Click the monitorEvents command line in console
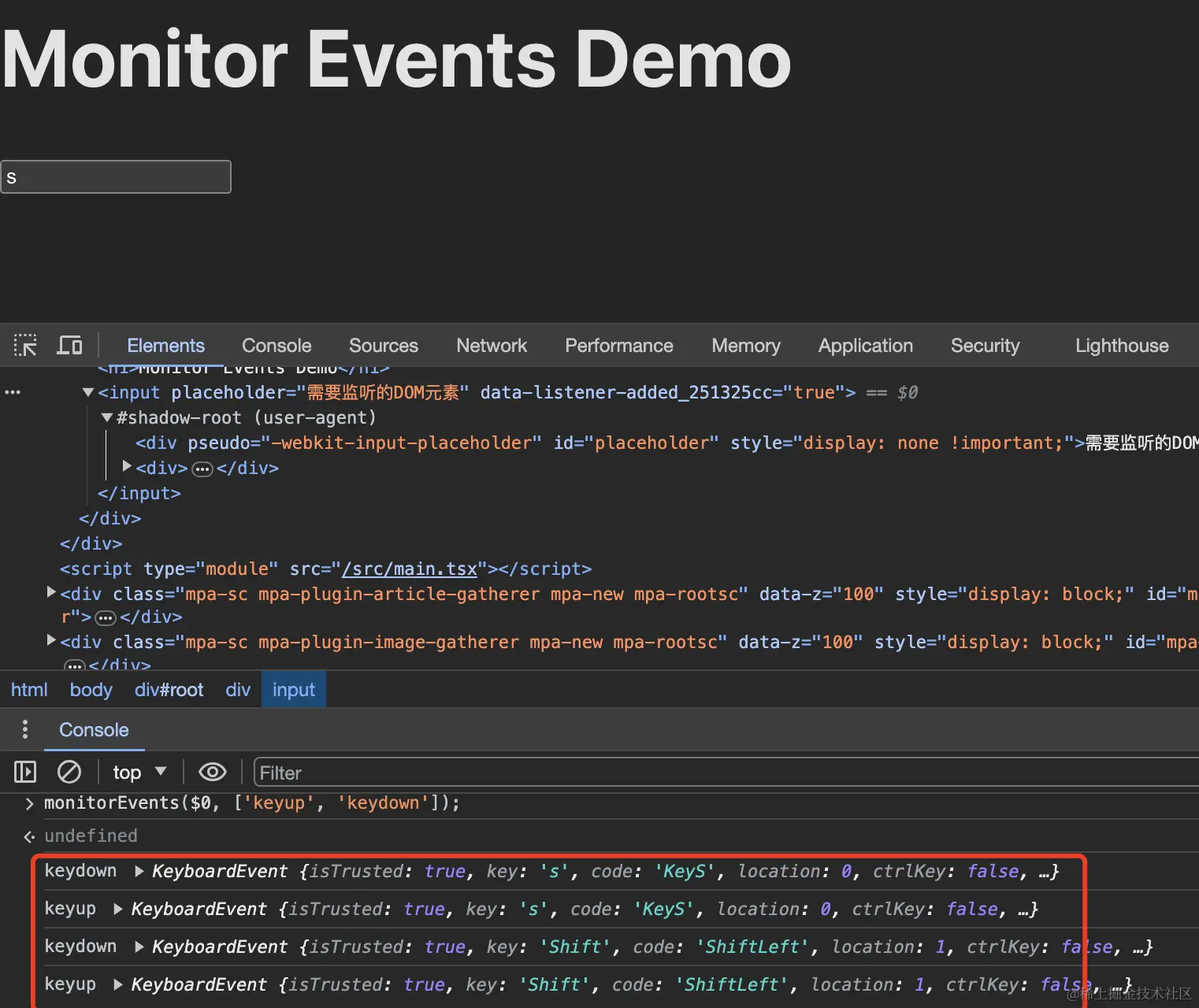This screenshot has height=1008, width=1199. 251,802
